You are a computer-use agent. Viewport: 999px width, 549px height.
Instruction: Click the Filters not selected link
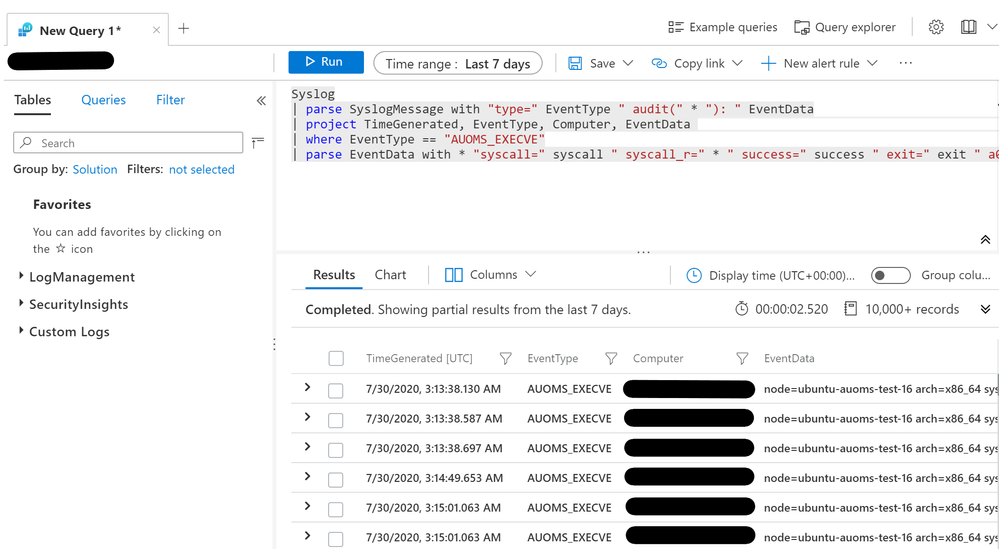tap(201, 169)
